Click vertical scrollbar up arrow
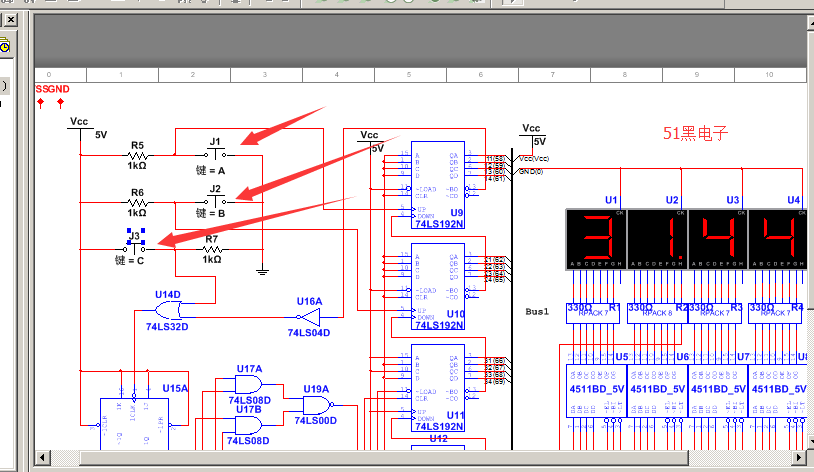The height and width of the screenshot is (472, 814). tap(811, 23)
